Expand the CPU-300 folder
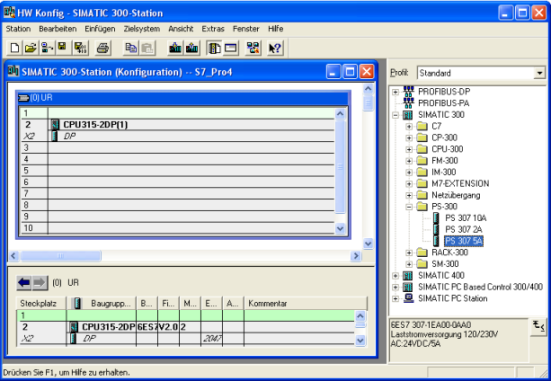 409,149
